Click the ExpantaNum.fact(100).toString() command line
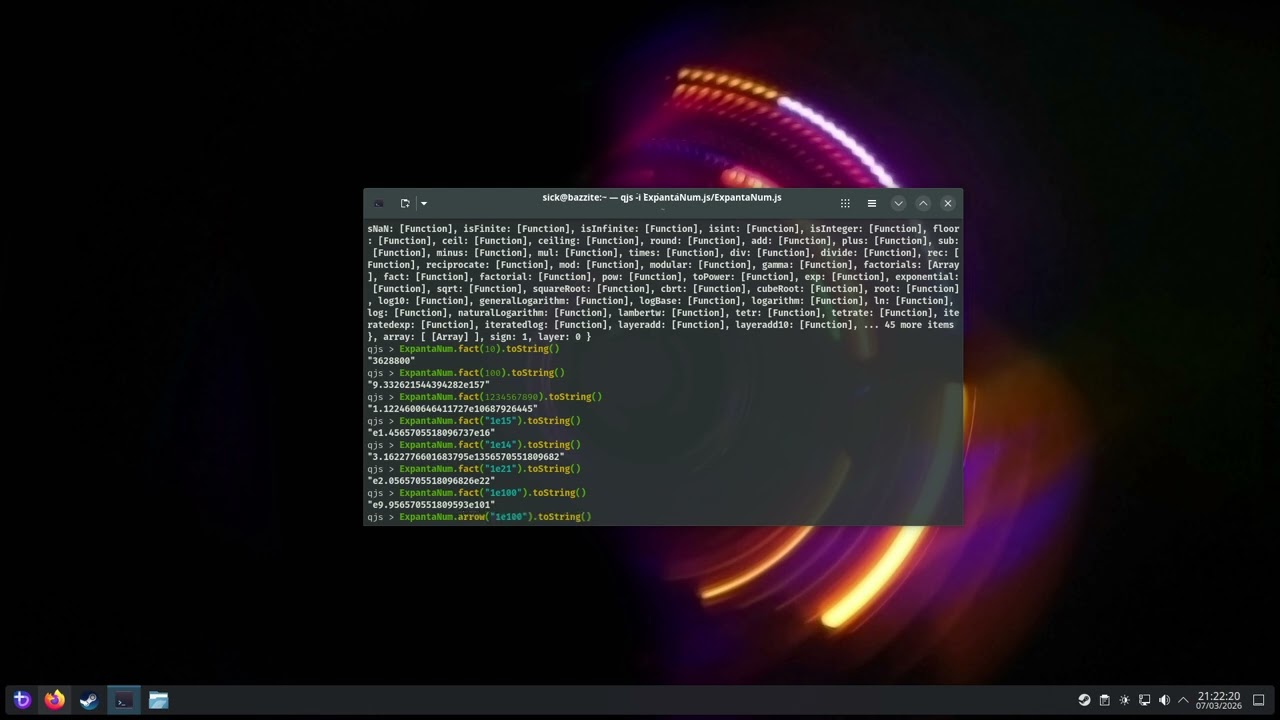This screenshot has height=720, width=1280. click(x=466, y=373)
